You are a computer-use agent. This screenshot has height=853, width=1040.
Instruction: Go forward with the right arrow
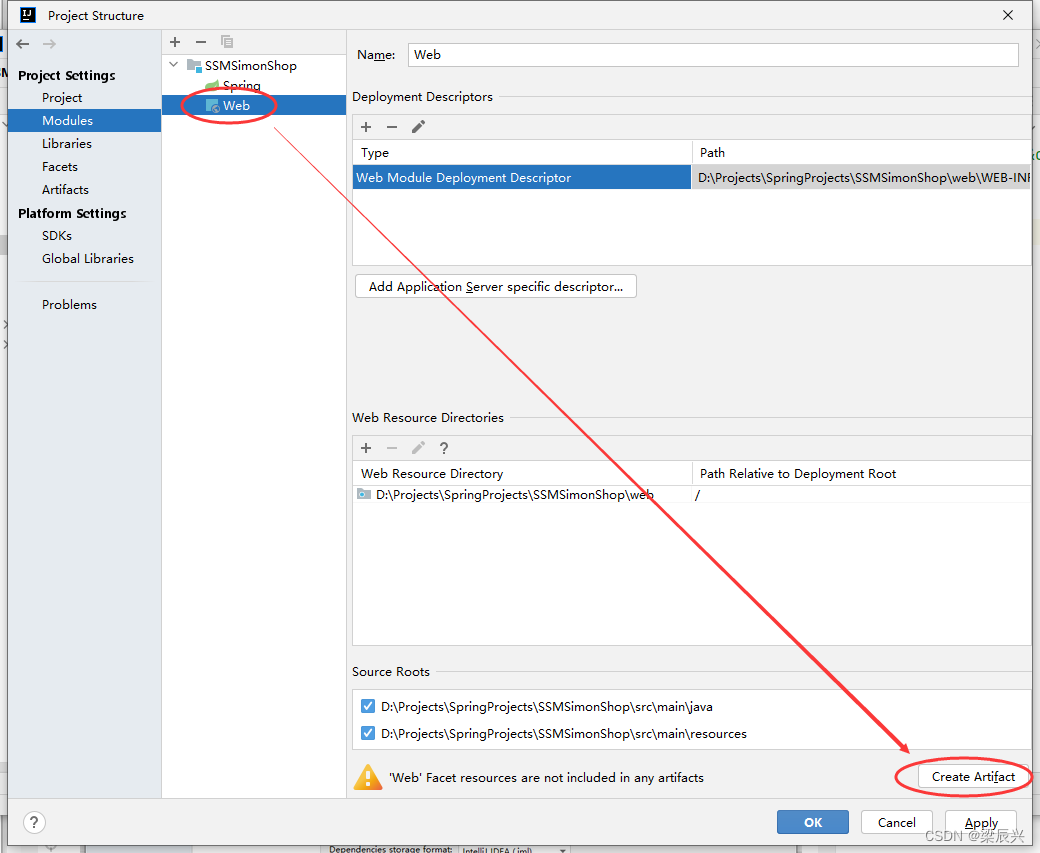tap(49, 44)
